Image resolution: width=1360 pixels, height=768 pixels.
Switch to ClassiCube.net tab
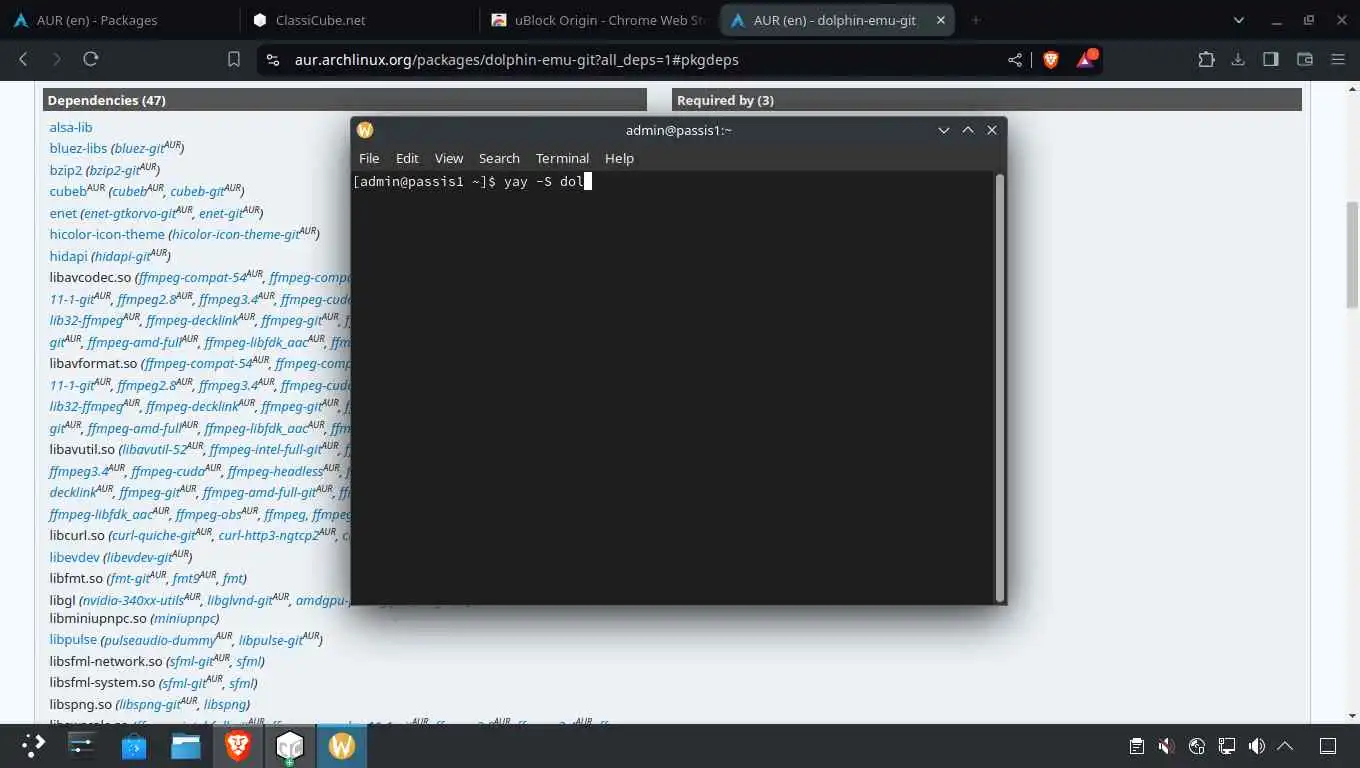pyautogui.click(x=360, y=20)
